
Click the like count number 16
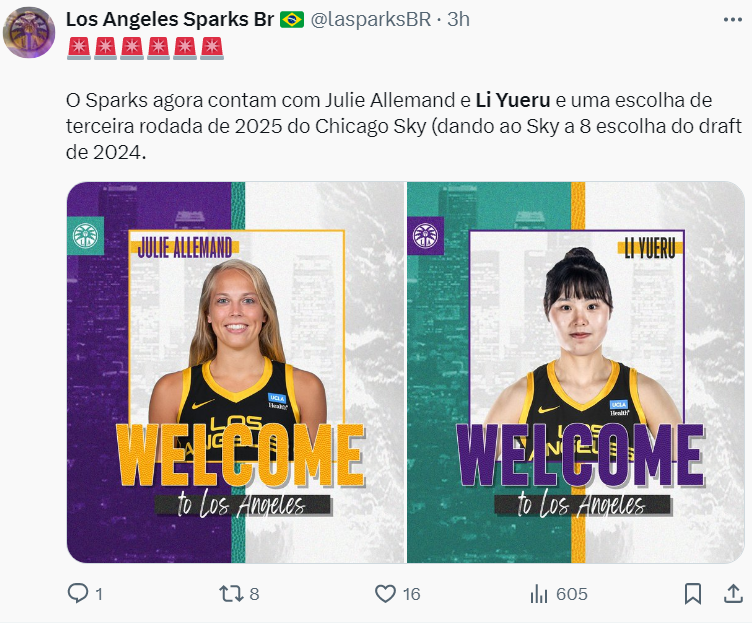click(x=411, y=594)
